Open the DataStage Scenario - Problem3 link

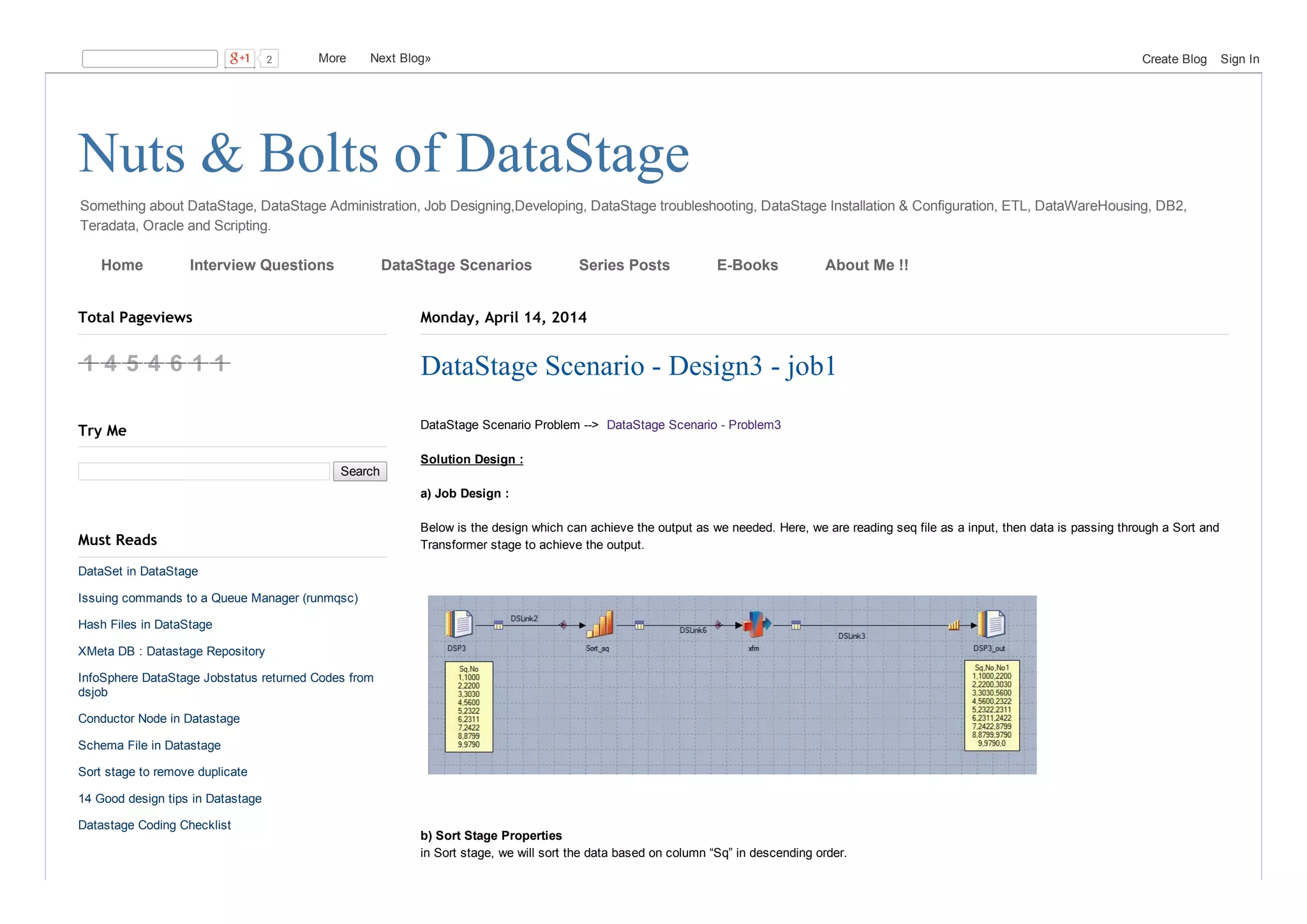[693, 425]
